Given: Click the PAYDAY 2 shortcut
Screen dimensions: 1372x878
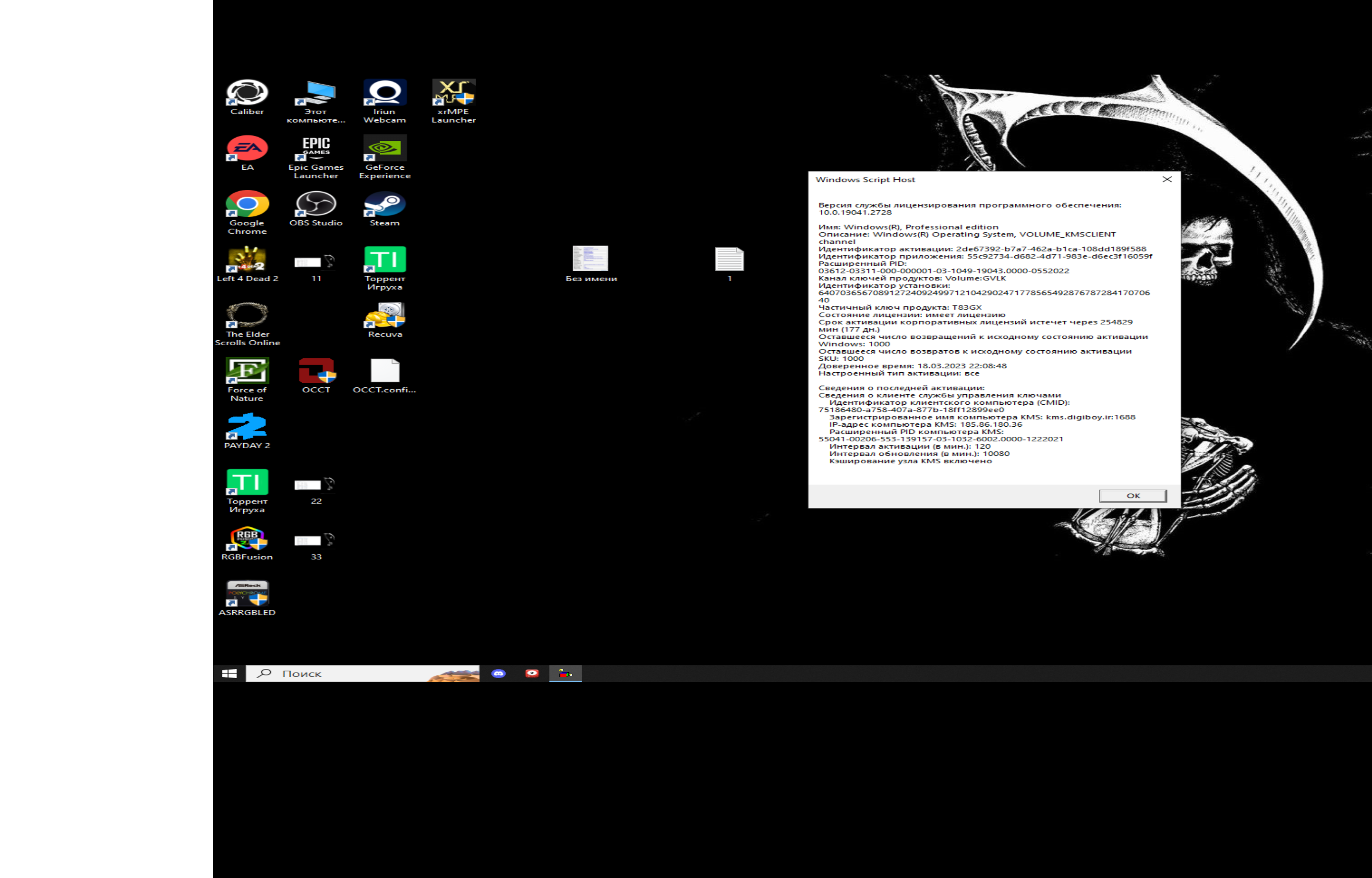Looking at the screenshot, I should click(247, 431).
